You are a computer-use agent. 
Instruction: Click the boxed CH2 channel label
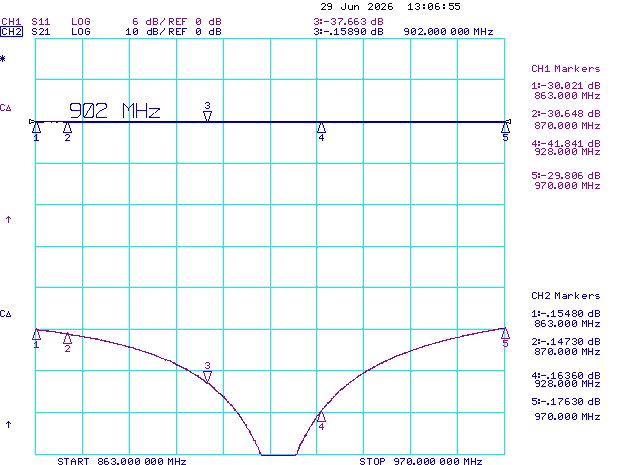pos(11,32)
